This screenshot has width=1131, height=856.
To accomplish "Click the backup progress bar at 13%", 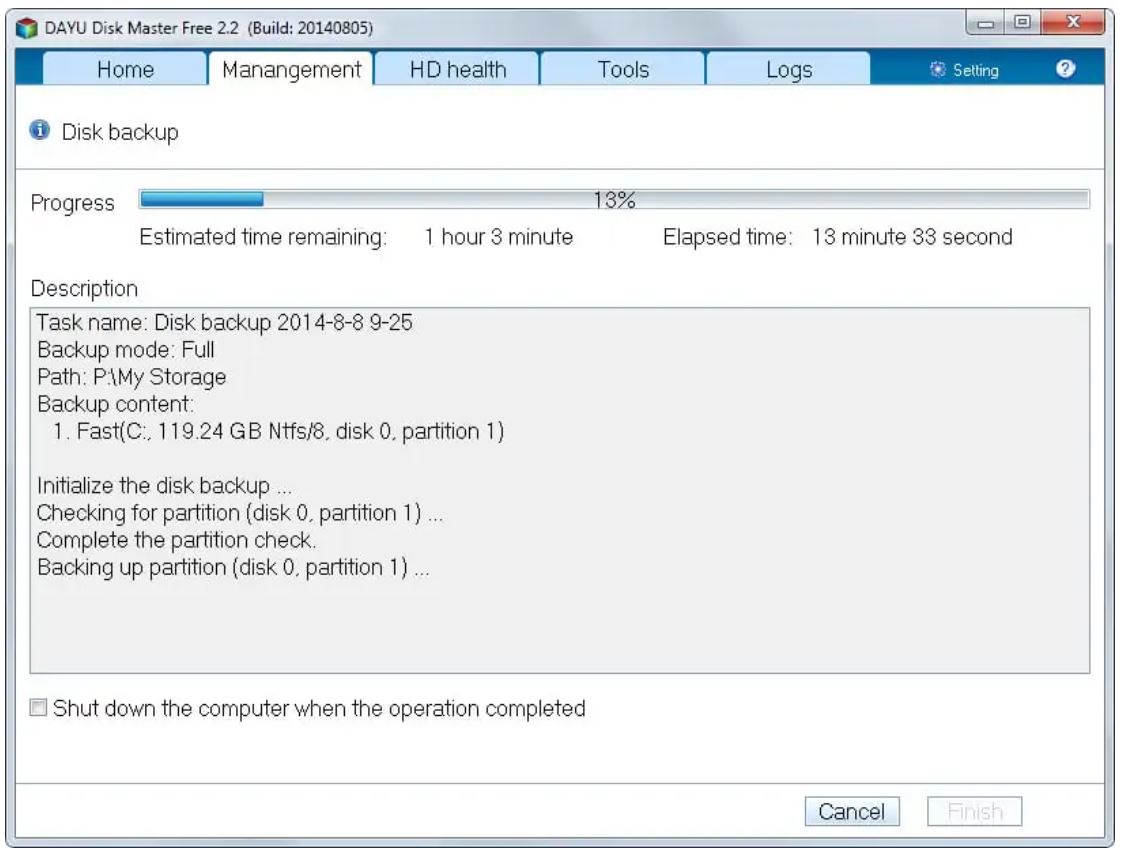I will (x=614, y=200).
